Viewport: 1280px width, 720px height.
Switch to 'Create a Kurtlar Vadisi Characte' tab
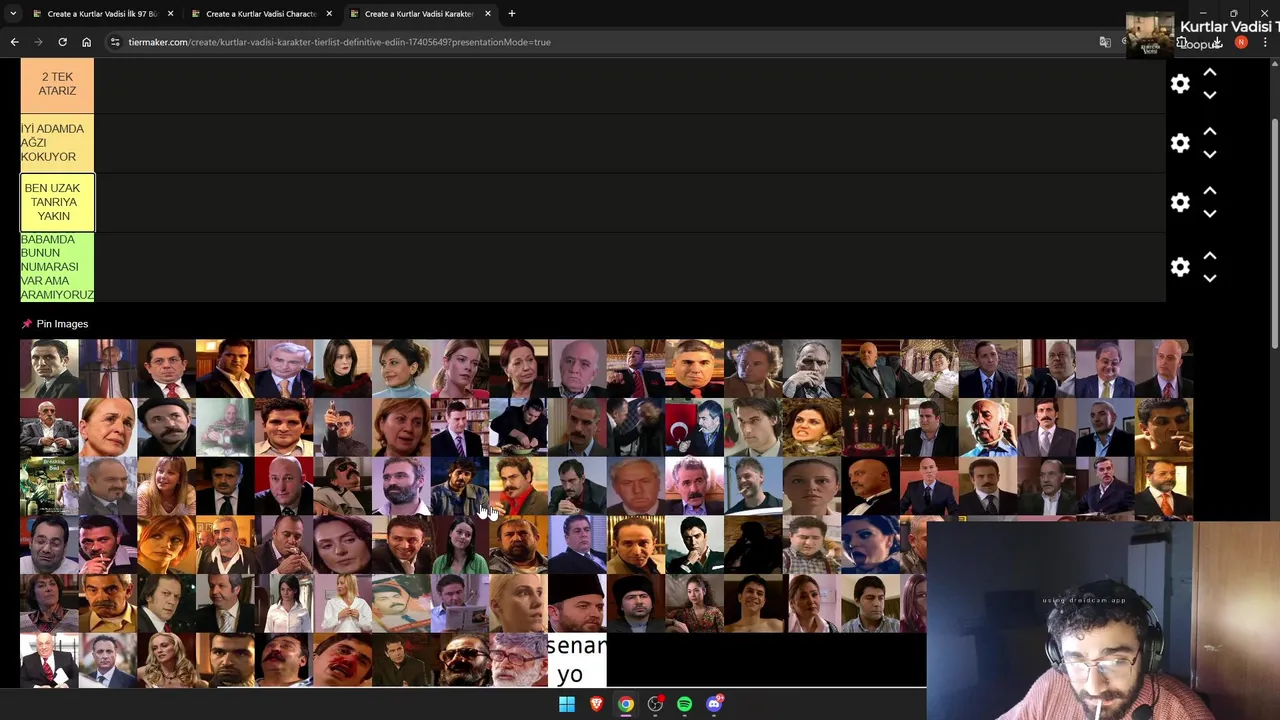coord(260,14)
